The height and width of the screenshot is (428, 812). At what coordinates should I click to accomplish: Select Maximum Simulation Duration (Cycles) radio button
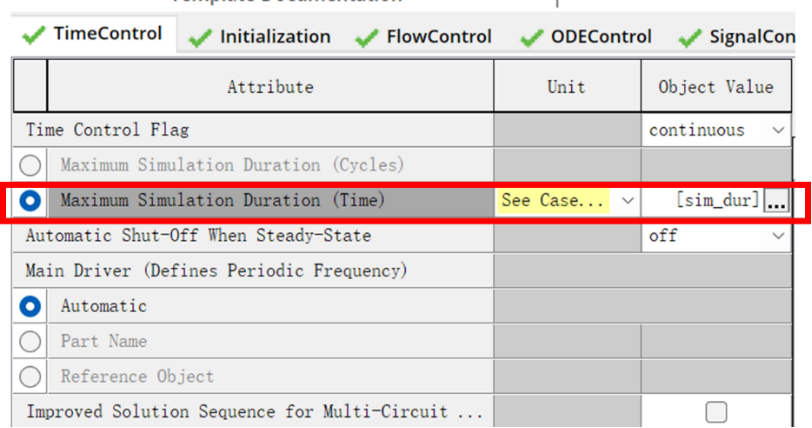coord(31,165)
